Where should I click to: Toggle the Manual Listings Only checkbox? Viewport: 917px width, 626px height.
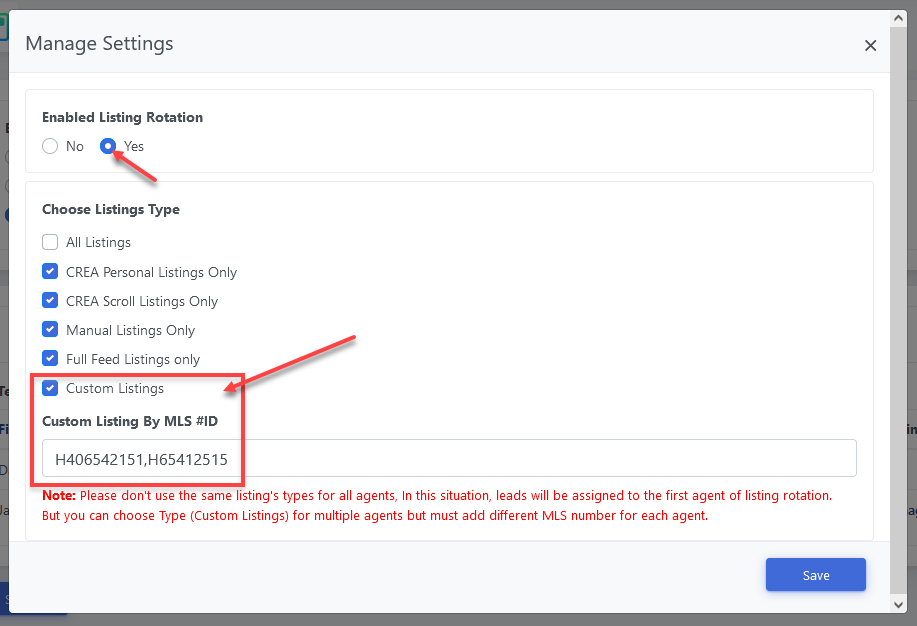(x=50, y=330)
